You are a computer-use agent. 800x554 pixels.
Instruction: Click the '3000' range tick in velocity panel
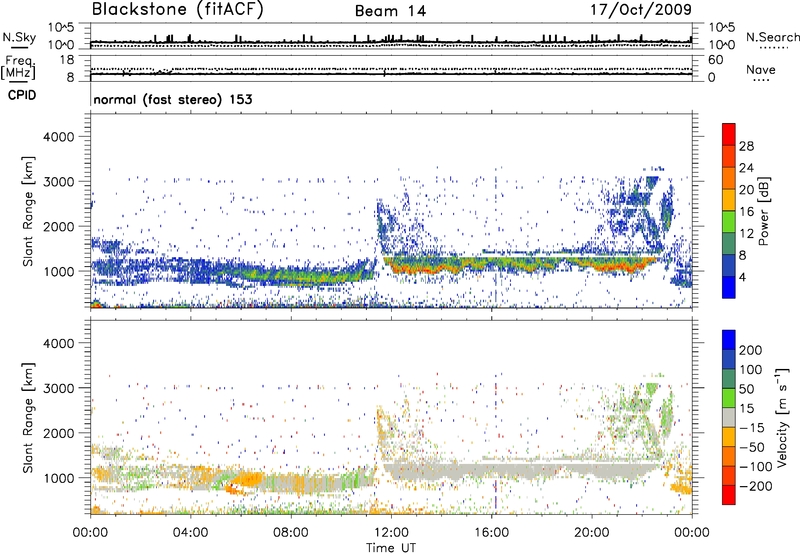tap(58, 388)
